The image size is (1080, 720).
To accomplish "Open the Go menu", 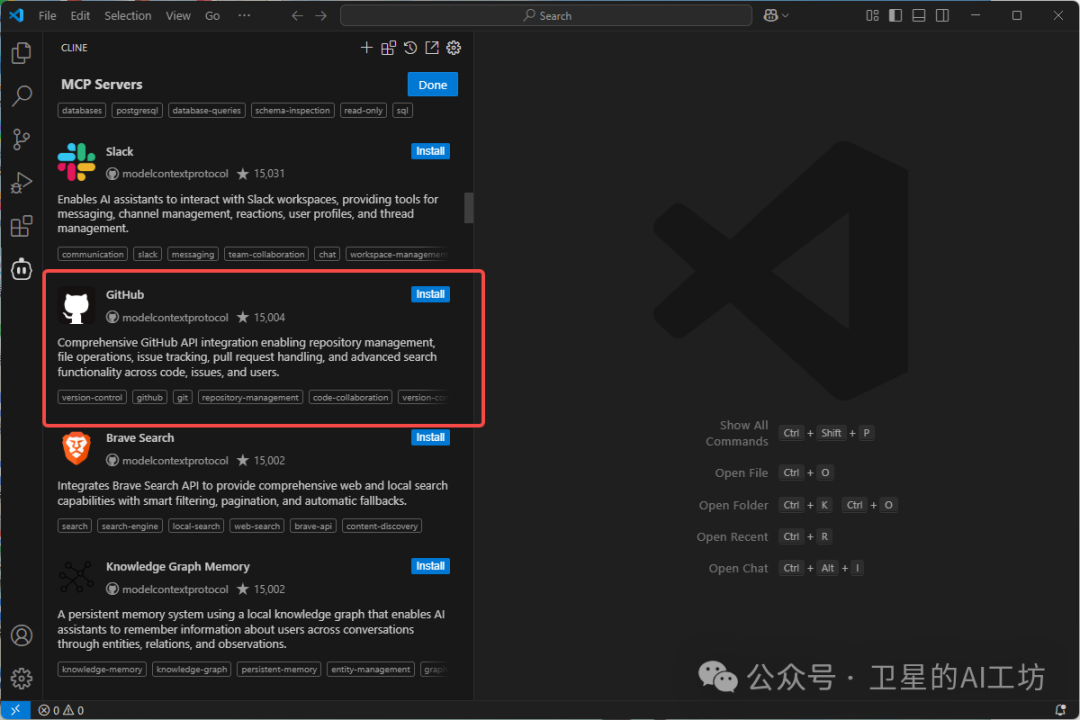I will [211, 15].
